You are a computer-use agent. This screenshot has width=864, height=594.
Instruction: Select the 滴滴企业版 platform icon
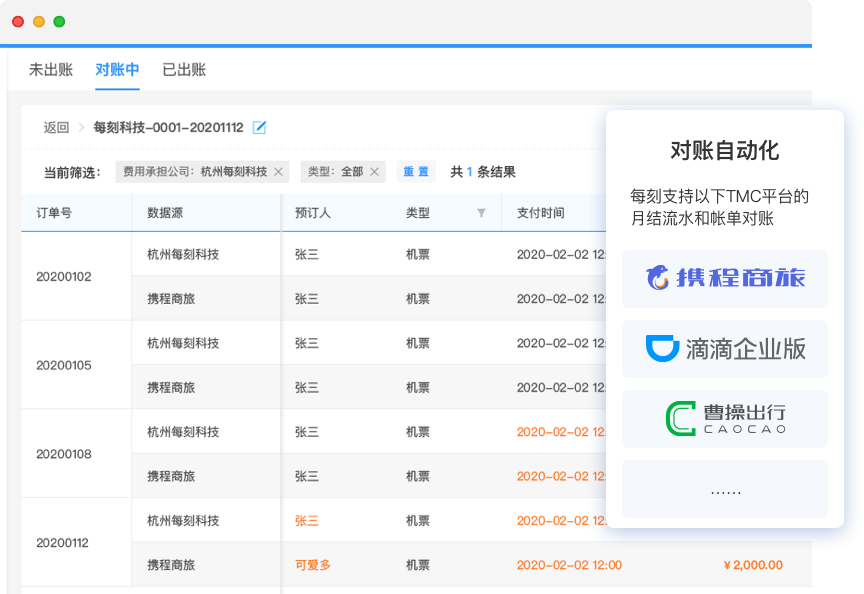[x=724, y=349]
